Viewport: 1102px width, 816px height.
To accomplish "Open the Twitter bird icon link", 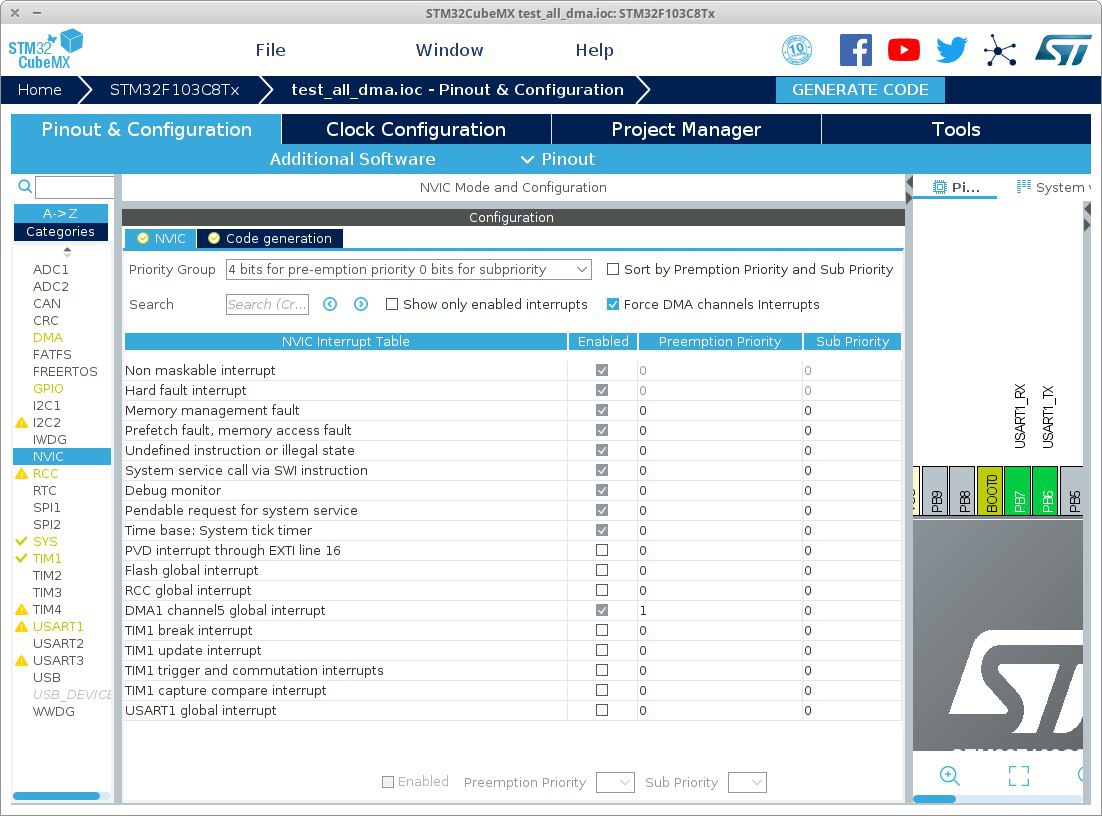I will (x=952, y=50).
